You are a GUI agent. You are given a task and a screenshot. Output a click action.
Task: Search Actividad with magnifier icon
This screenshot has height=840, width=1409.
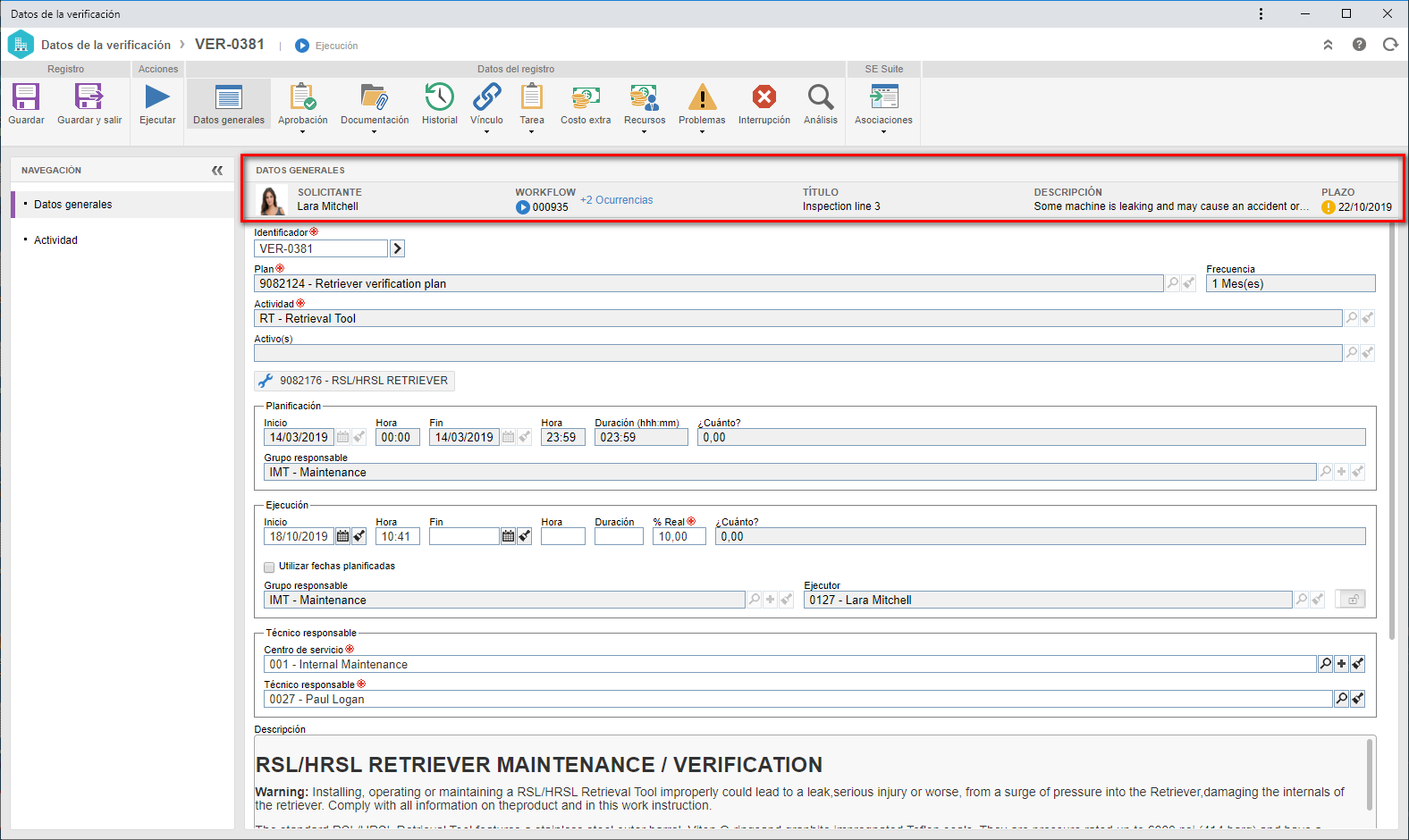coord(1352,318)
